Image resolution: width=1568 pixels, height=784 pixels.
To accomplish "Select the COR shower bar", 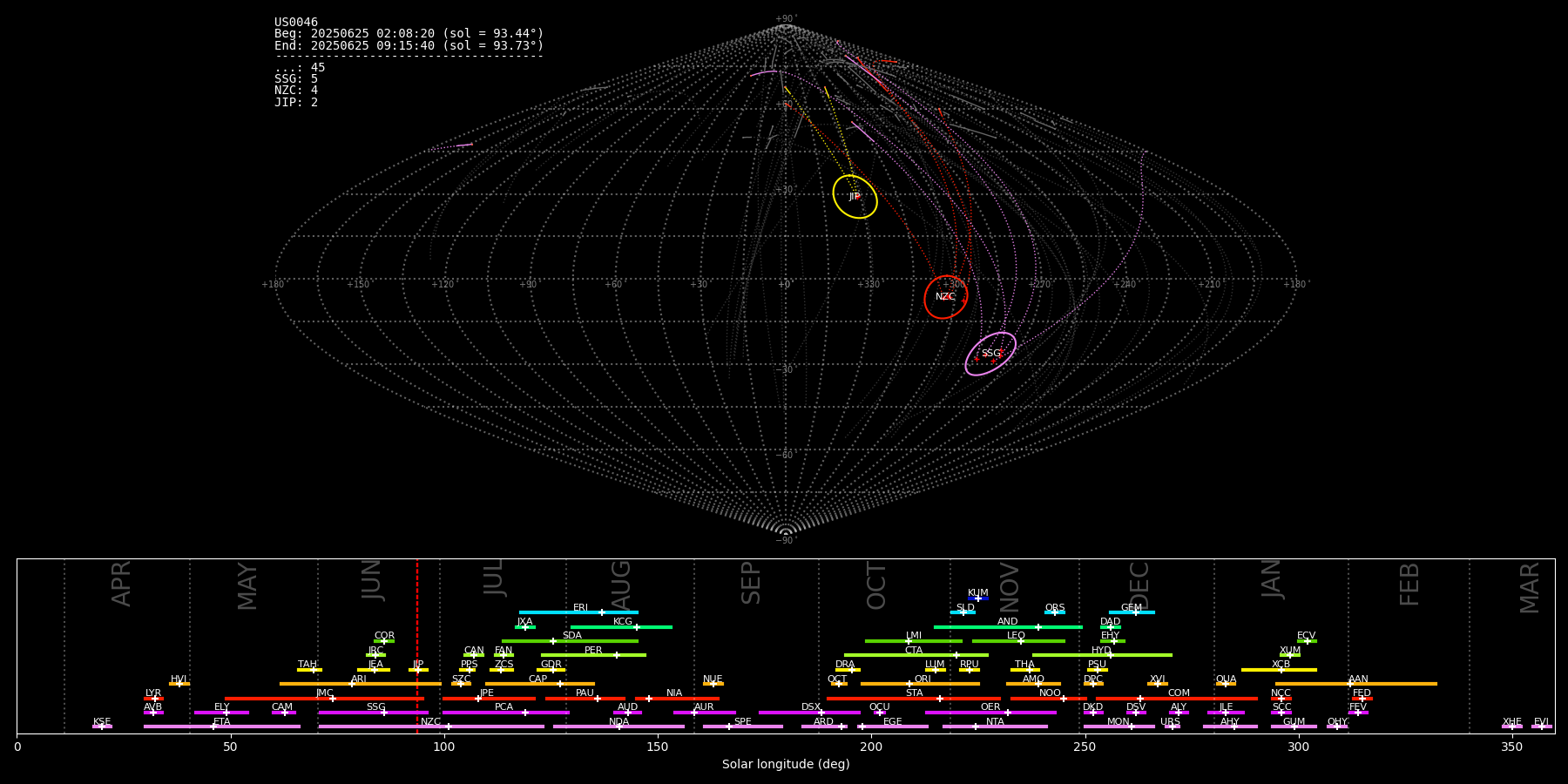I will pos(384,641).
